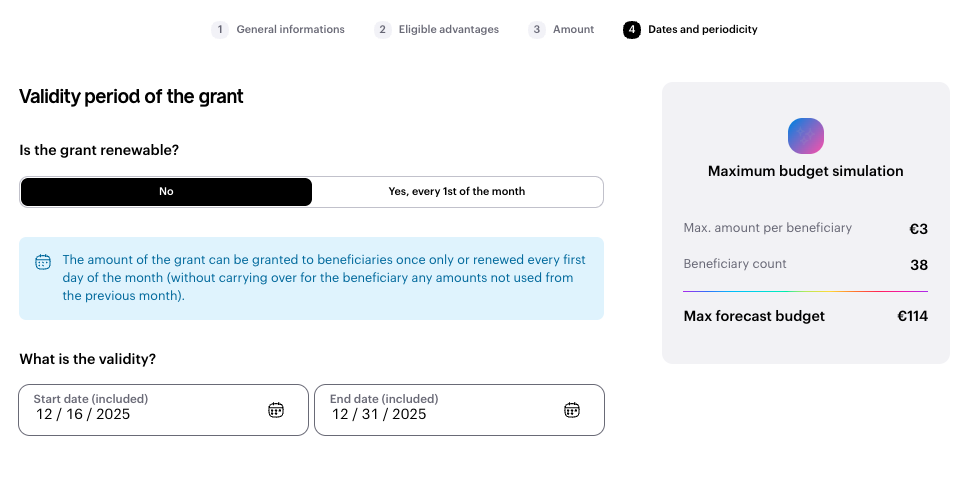Click the Start date input field
Viewport: 980px width, 477px height.
140,411
